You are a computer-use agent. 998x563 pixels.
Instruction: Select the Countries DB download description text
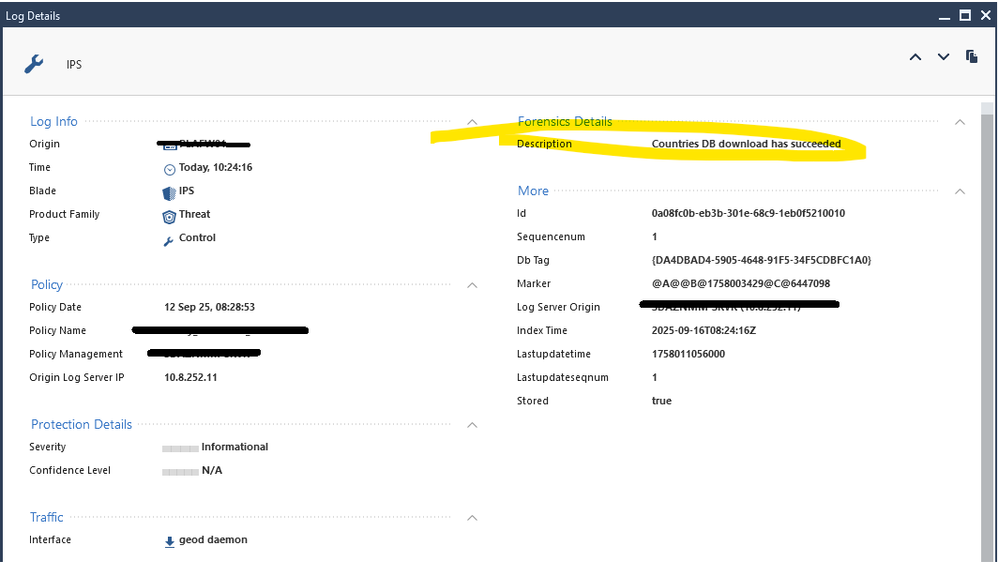click(746, 144)
